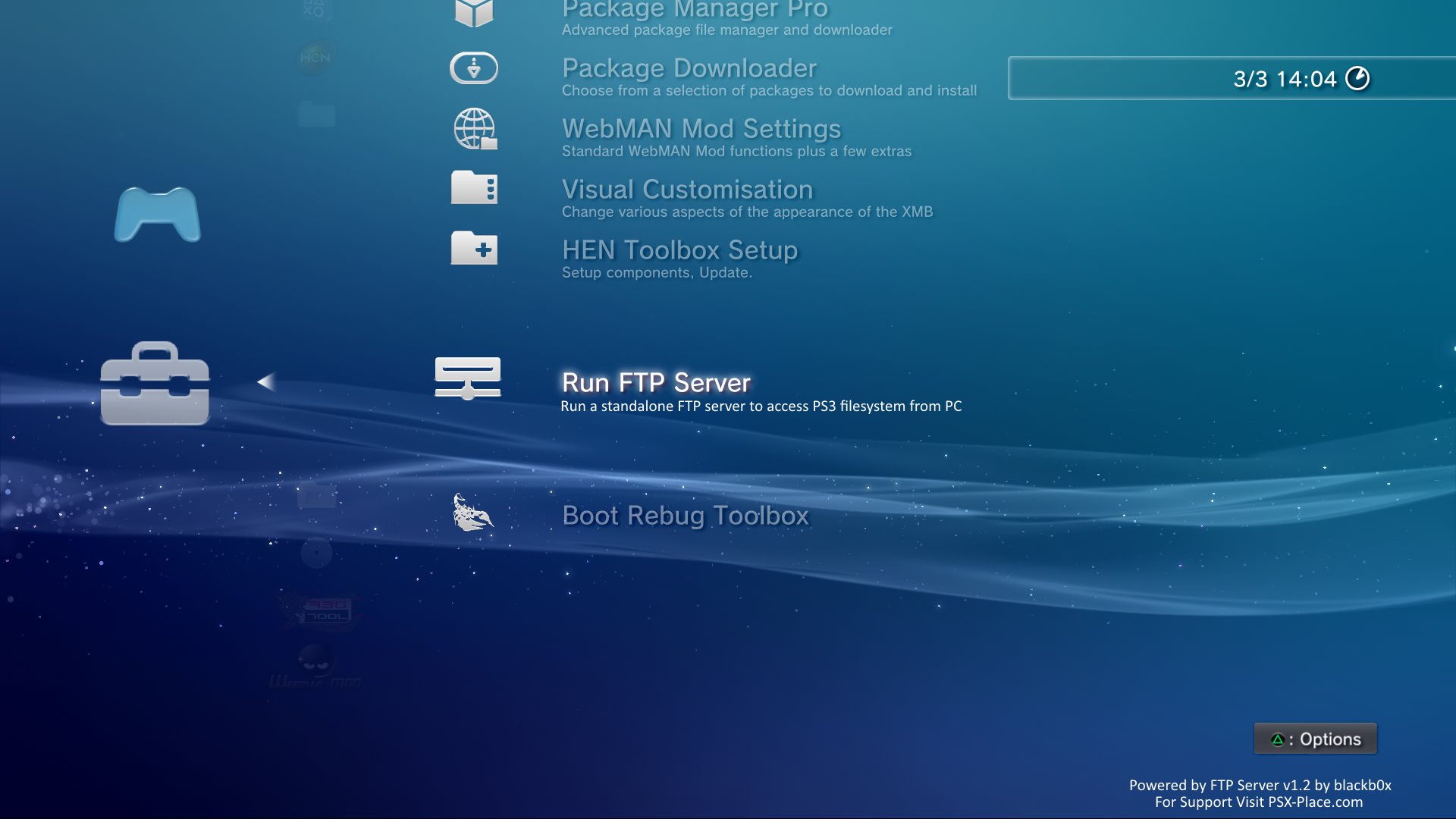
Task: Click the left arrow beside the toolbox
Action: pyautogui.click(x=266, y=381)
